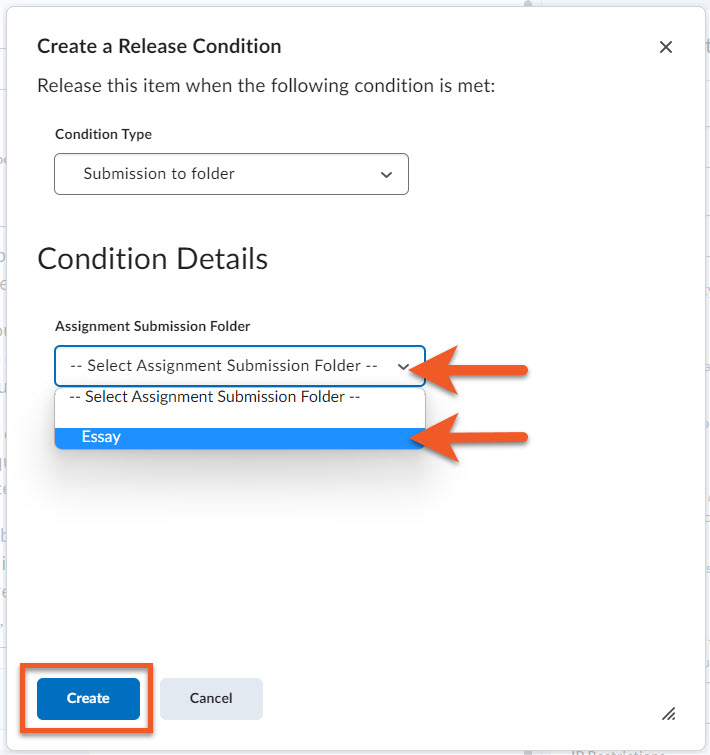Cancel creating the release condition
The width and height of the screenshot is (710, 755).
tap(211, 698)
